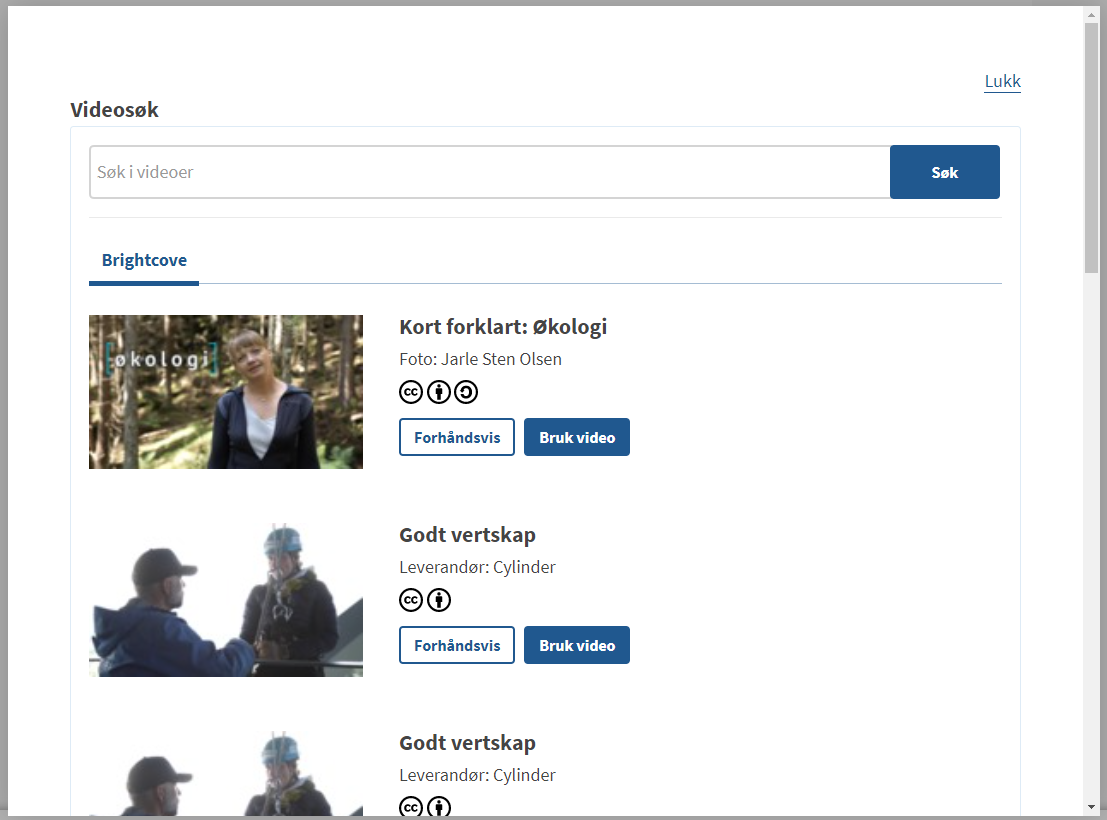Click the Søk search button
The width and height of the screenshot is (1107, 820).
[945, 172]
